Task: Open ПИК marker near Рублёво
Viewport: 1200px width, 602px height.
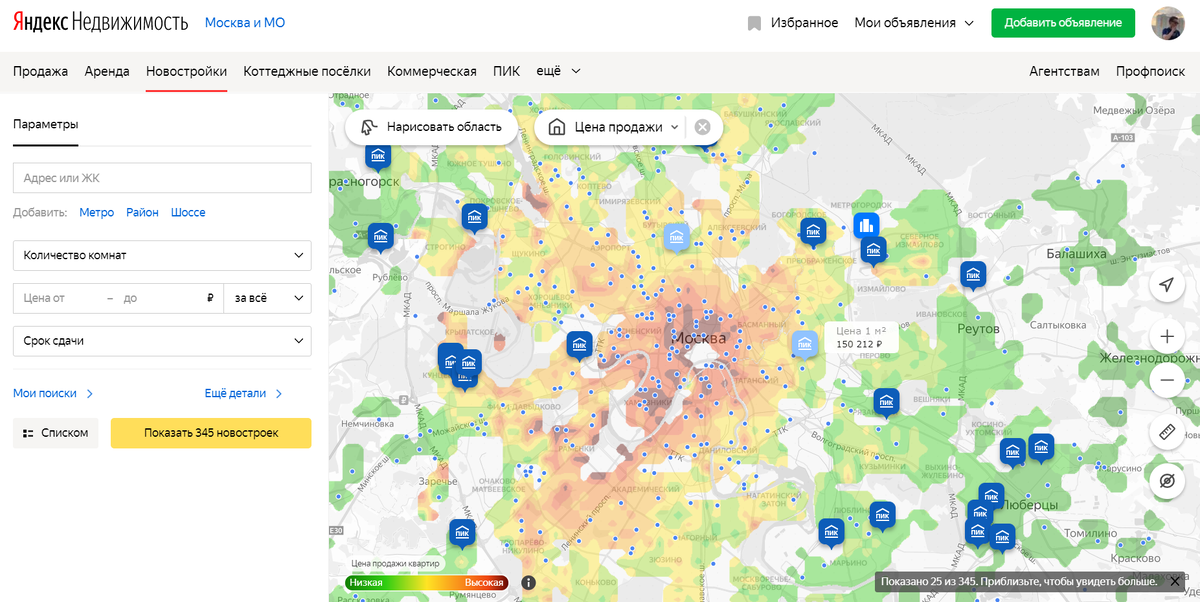Action: pos(380,237)
